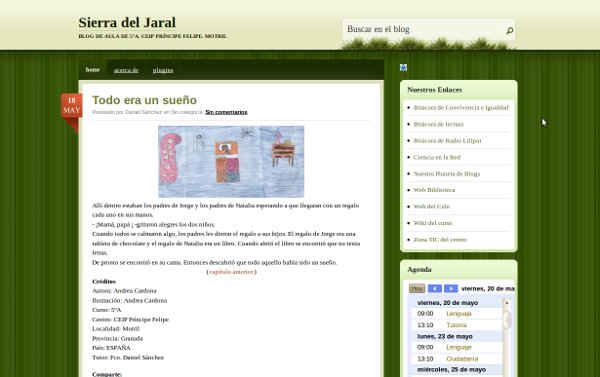Click the agenda list scrollbar handle
Image resolution: width=600 pixels, height=377 pixels.
(x=507, y=320)
